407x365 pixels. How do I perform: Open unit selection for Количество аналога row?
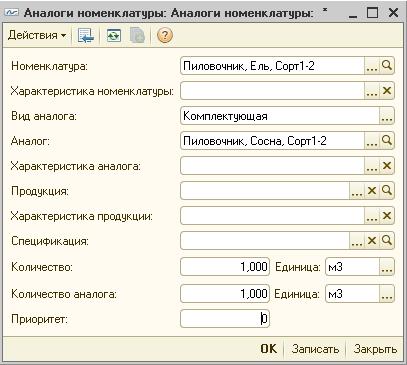[387, 294]
